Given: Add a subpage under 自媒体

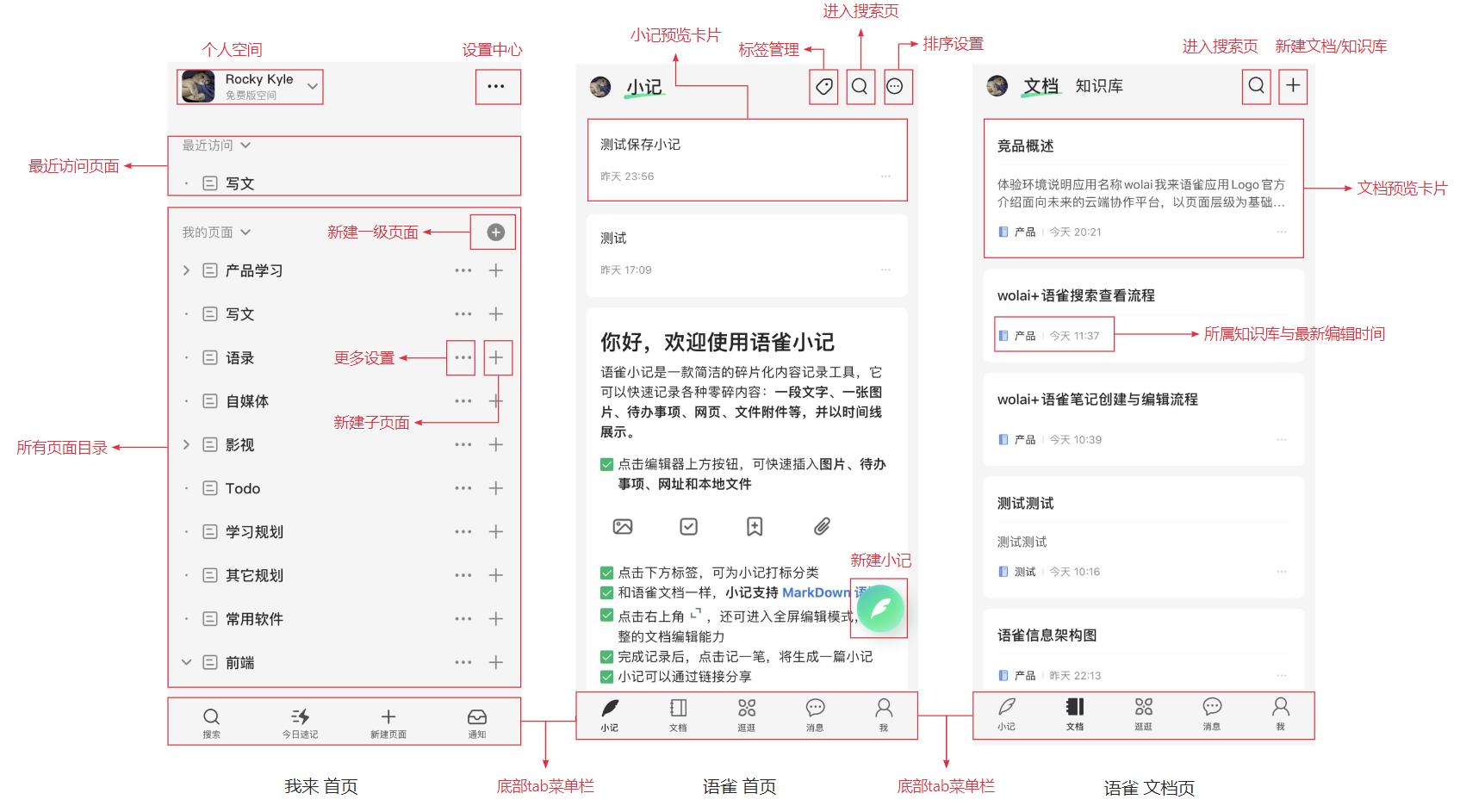Looking at the screenshot, I should coord(496,401).
